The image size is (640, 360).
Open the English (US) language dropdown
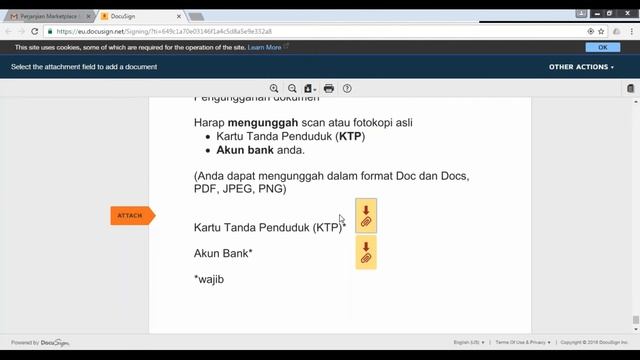[x=469, y=342]
